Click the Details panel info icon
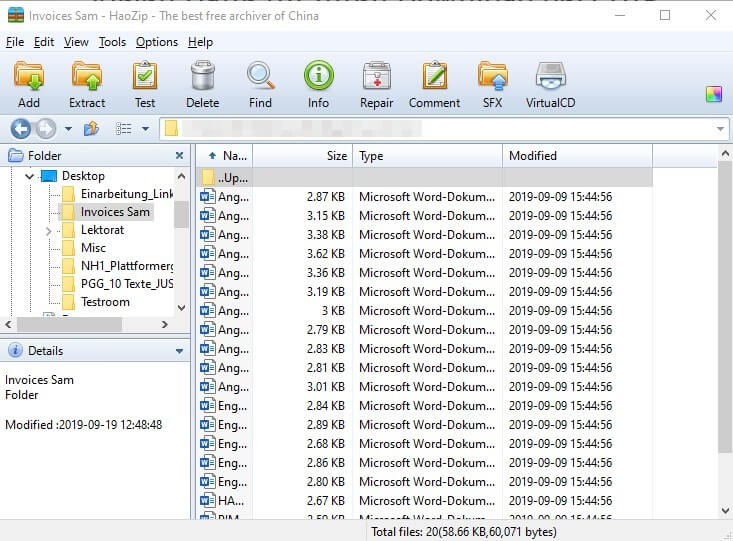This screenshot has width=733, height=541. (15, 350)
